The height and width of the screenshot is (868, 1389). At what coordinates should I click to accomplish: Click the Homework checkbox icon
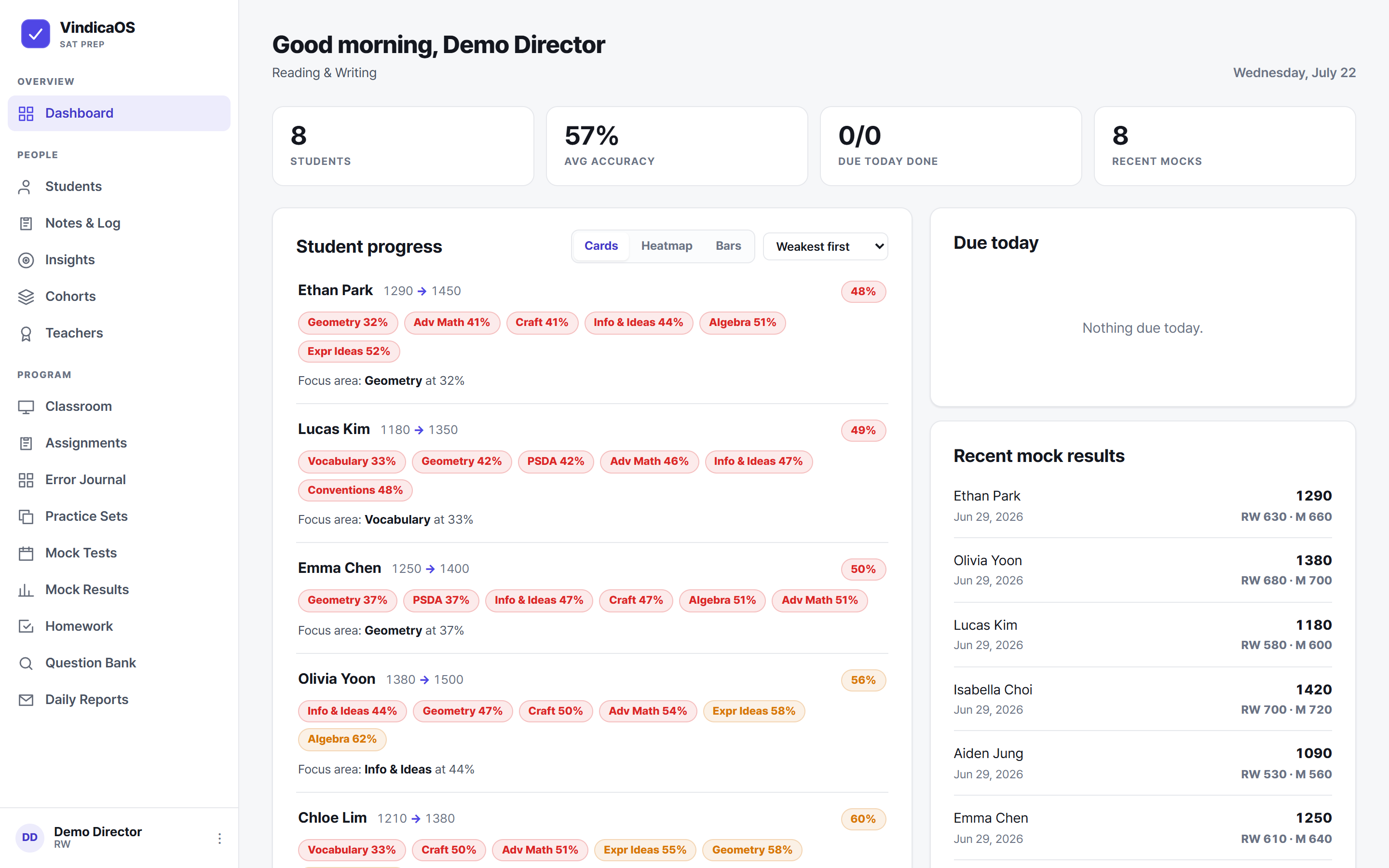pyautogui.click(x=26, y=626)
